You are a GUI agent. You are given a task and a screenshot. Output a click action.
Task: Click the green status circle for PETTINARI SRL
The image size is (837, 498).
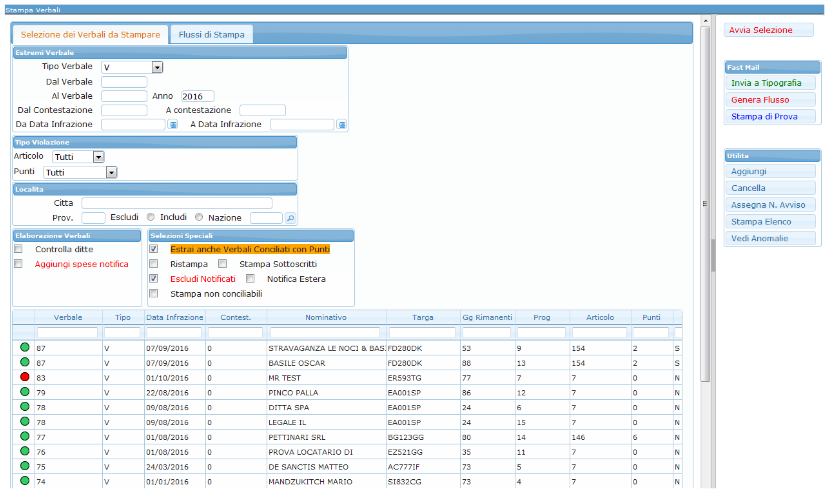[x=24, y=437]
